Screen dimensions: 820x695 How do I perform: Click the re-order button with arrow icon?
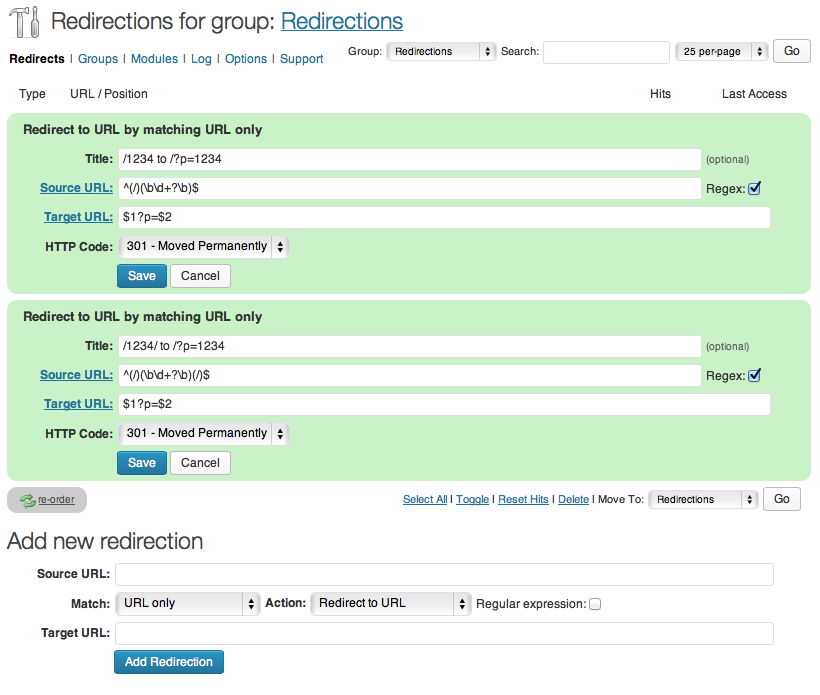[x=47, y=499]
